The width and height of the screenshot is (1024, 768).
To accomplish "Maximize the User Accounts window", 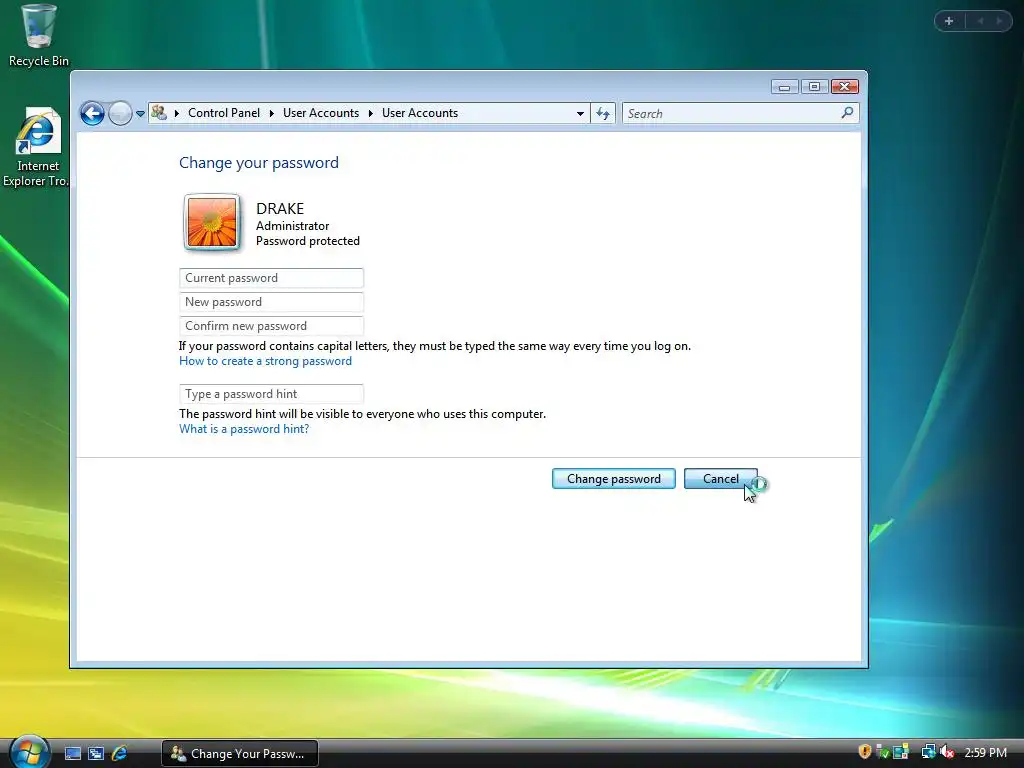I will click(x=814, y=87).
